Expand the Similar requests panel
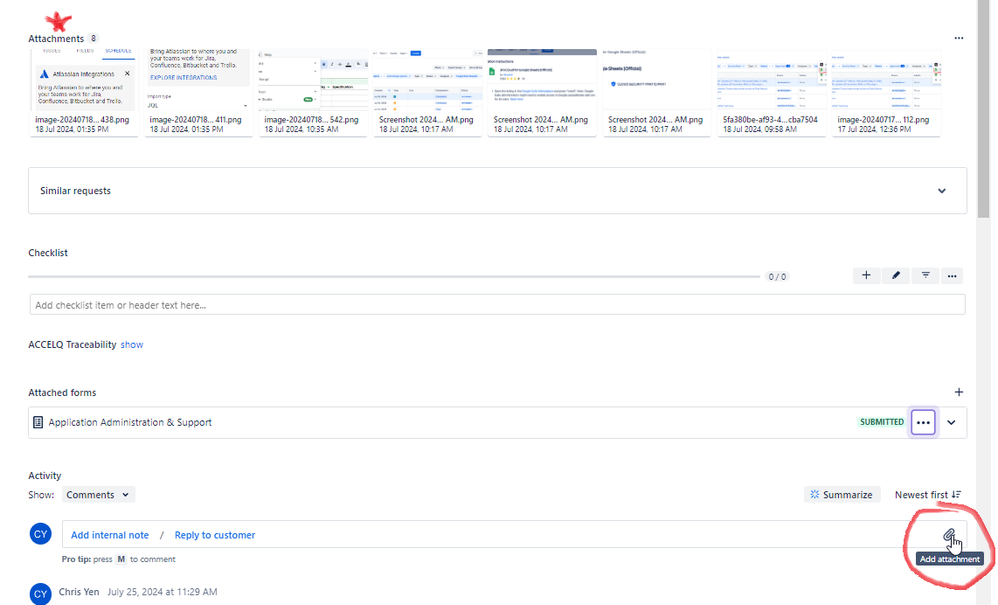The width and height of the screenshot is (998, 605). pos(941,191)
